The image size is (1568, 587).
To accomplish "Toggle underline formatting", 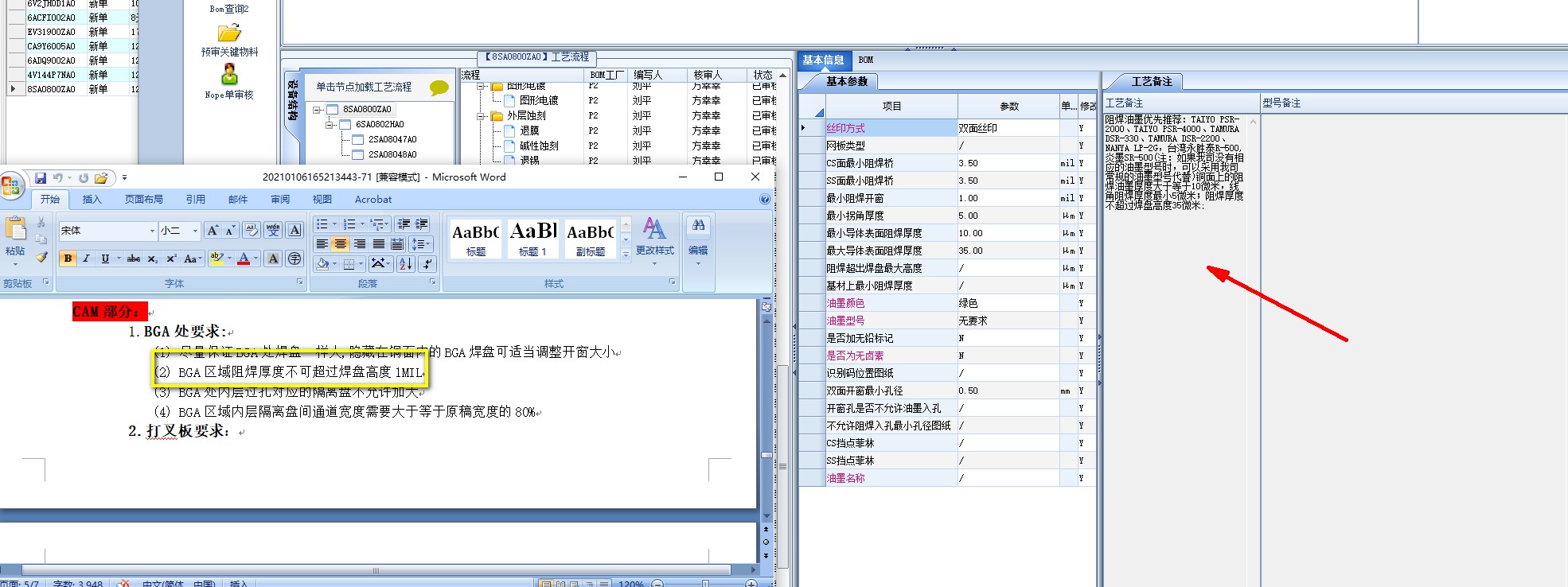I will click(104, 259).
